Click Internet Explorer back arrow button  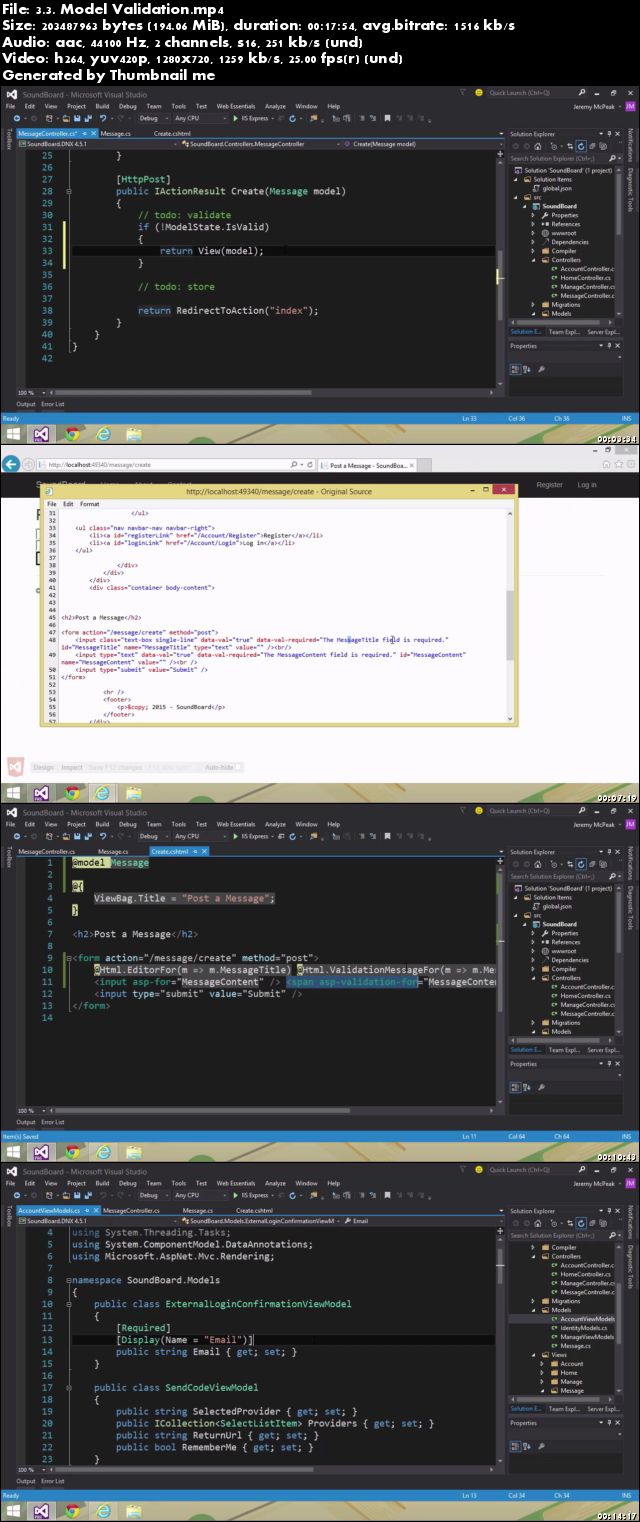12,462
